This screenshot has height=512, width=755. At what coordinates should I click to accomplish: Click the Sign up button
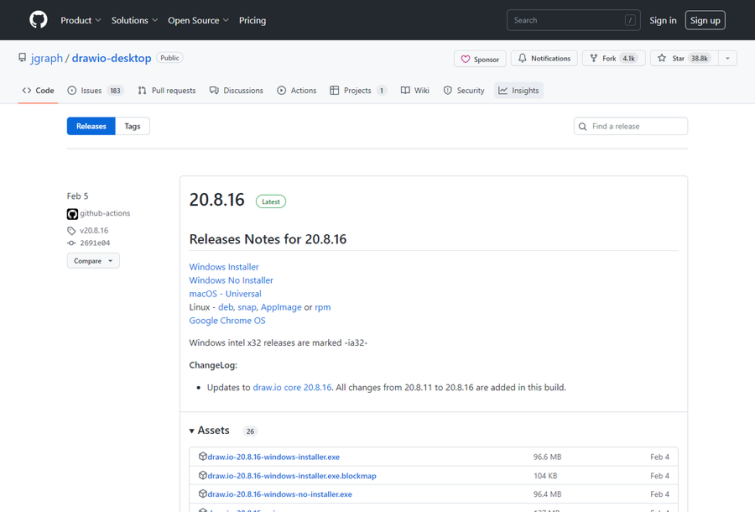pyautogui.click(x=705, y=20)
